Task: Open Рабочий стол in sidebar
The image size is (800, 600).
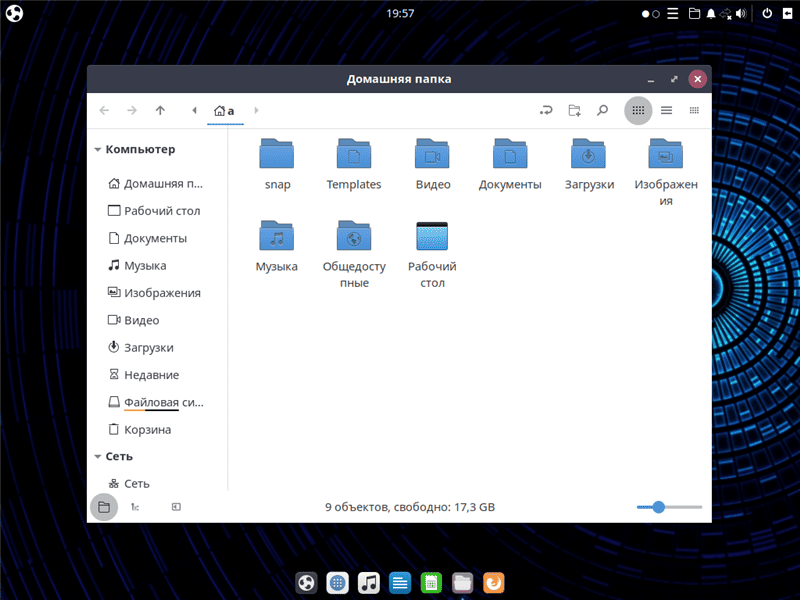Action: 156,211
